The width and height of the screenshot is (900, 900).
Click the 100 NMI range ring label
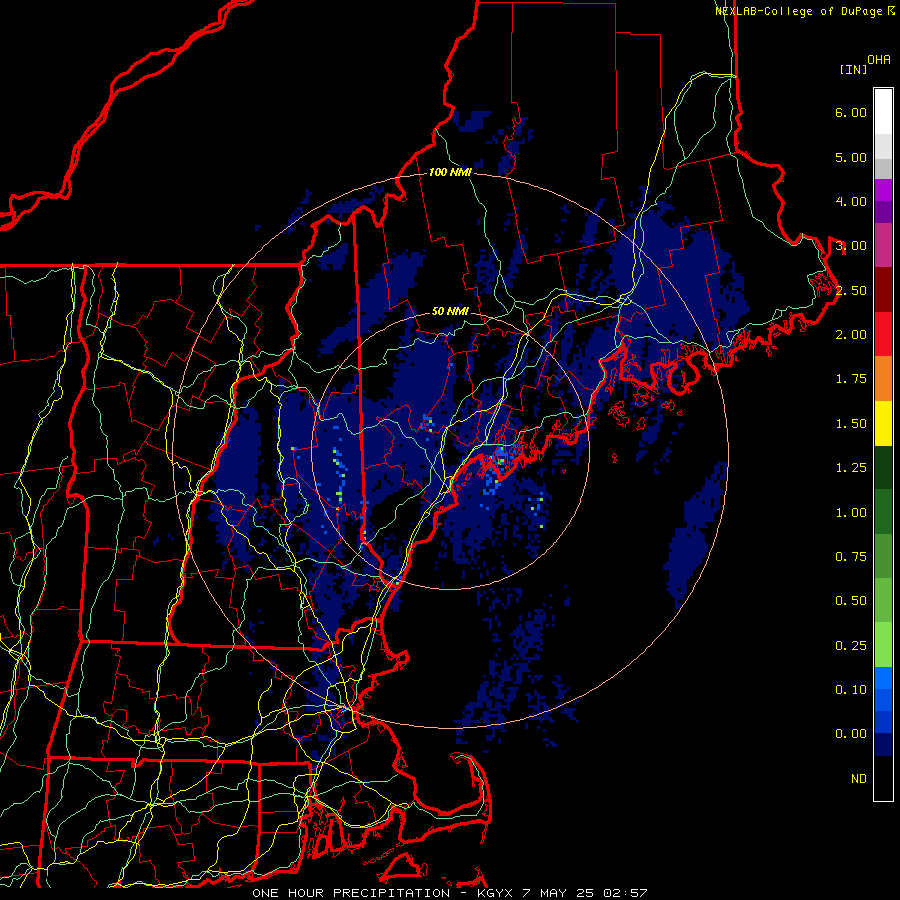click(450, 172)
